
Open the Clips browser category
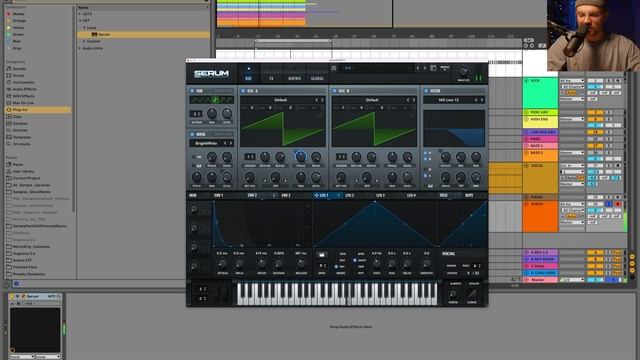tap(17, 117)
